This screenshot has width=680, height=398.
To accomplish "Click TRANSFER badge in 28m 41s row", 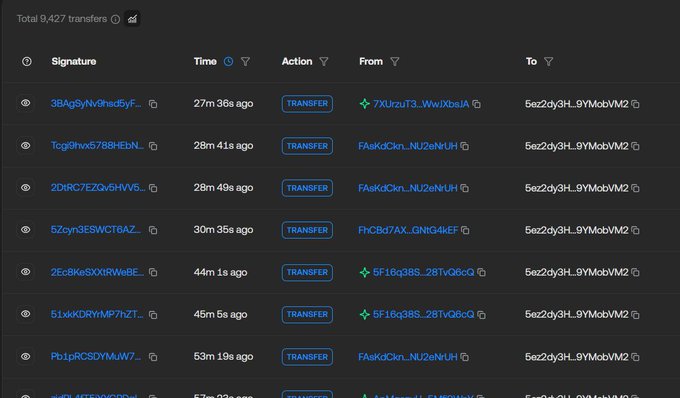I will pos(307,146).
